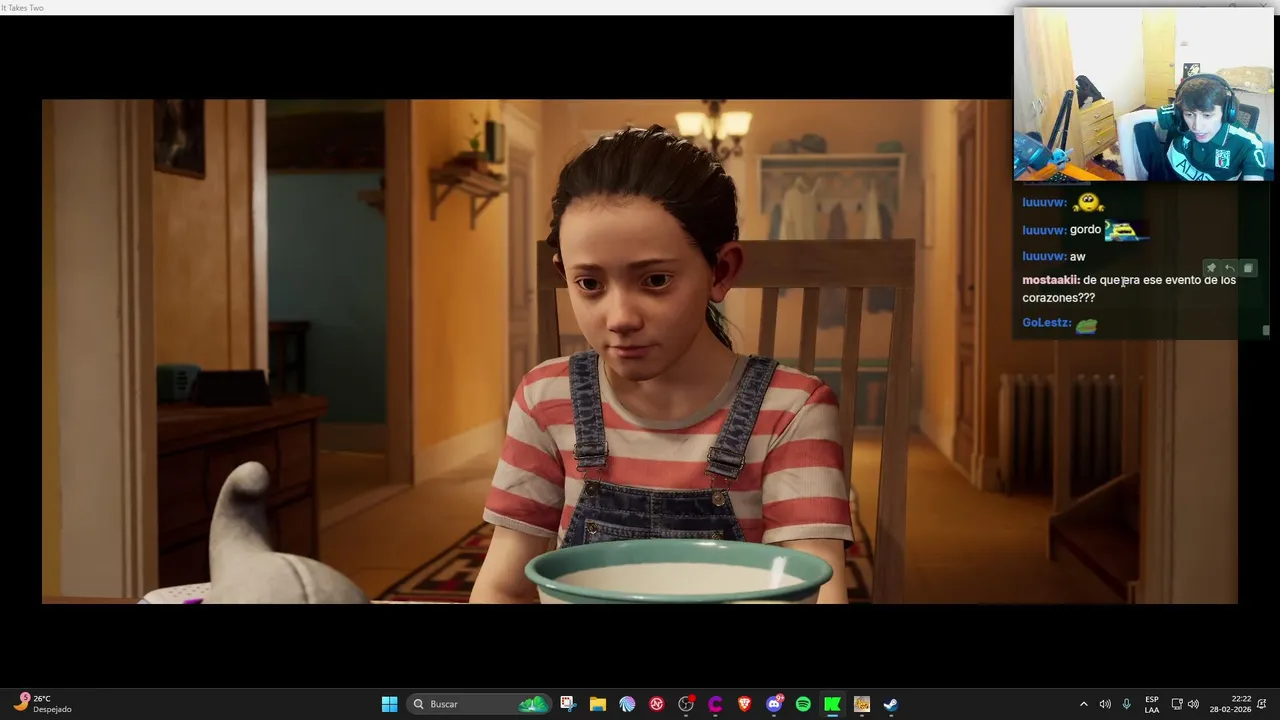1280x720 pixels.
Task: Open the first speaker tray icon
Action: [1105, 704]
